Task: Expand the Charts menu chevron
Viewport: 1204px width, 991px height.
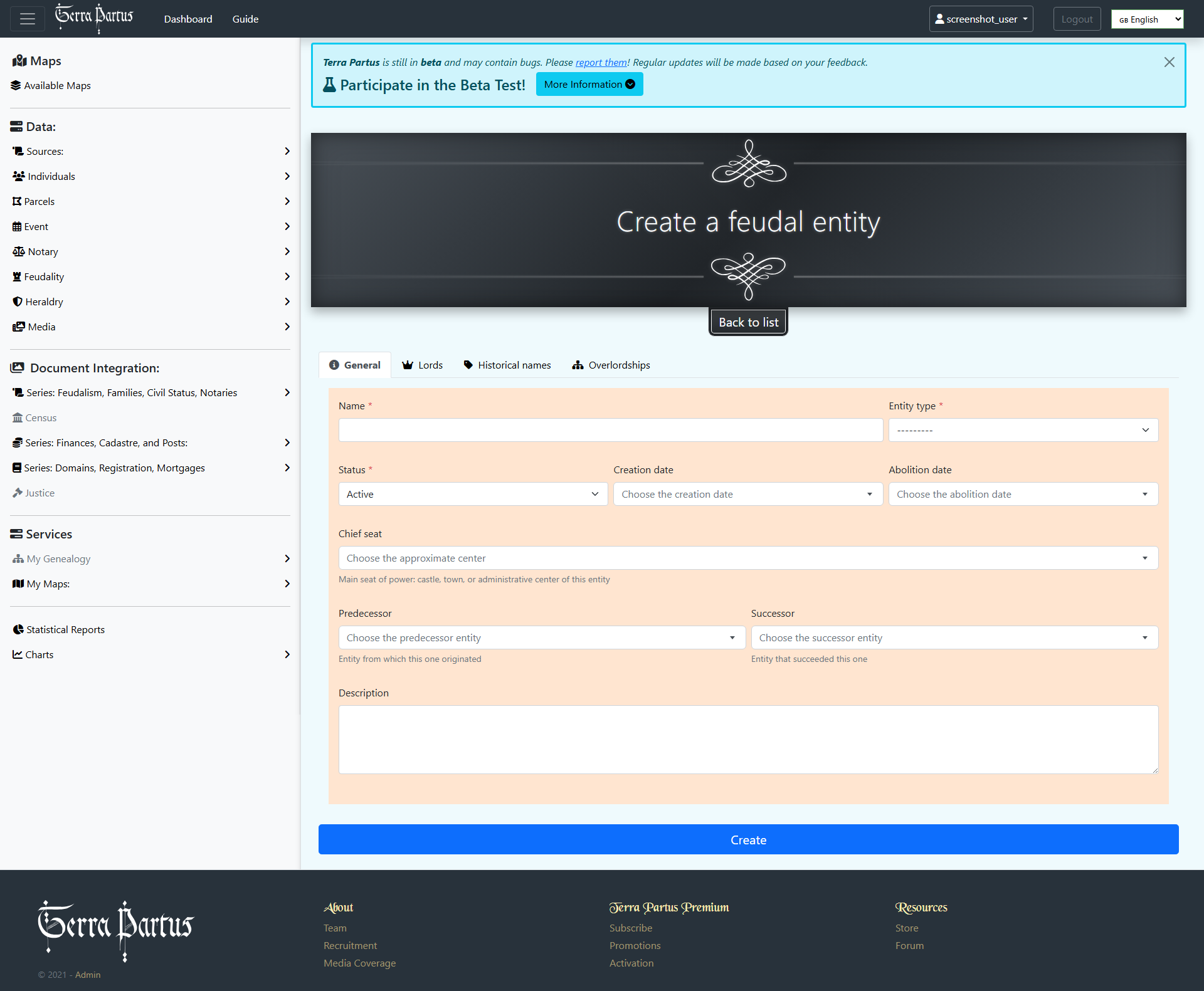Action: click(287, 654)
